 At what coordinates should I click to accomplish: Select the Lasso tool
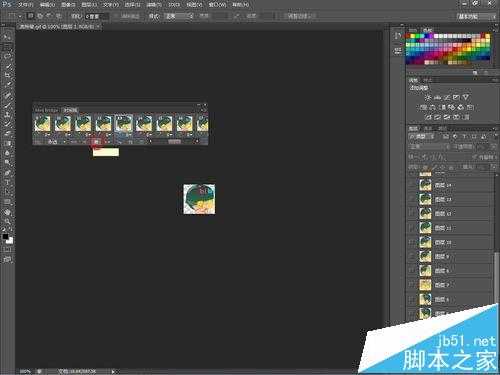pyautogui.click(x=7, y=56)
